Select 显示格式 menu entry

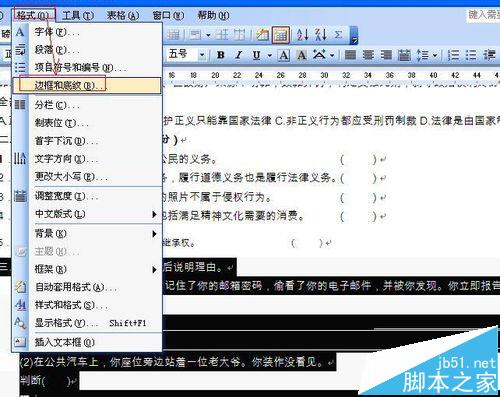point(87,323)
